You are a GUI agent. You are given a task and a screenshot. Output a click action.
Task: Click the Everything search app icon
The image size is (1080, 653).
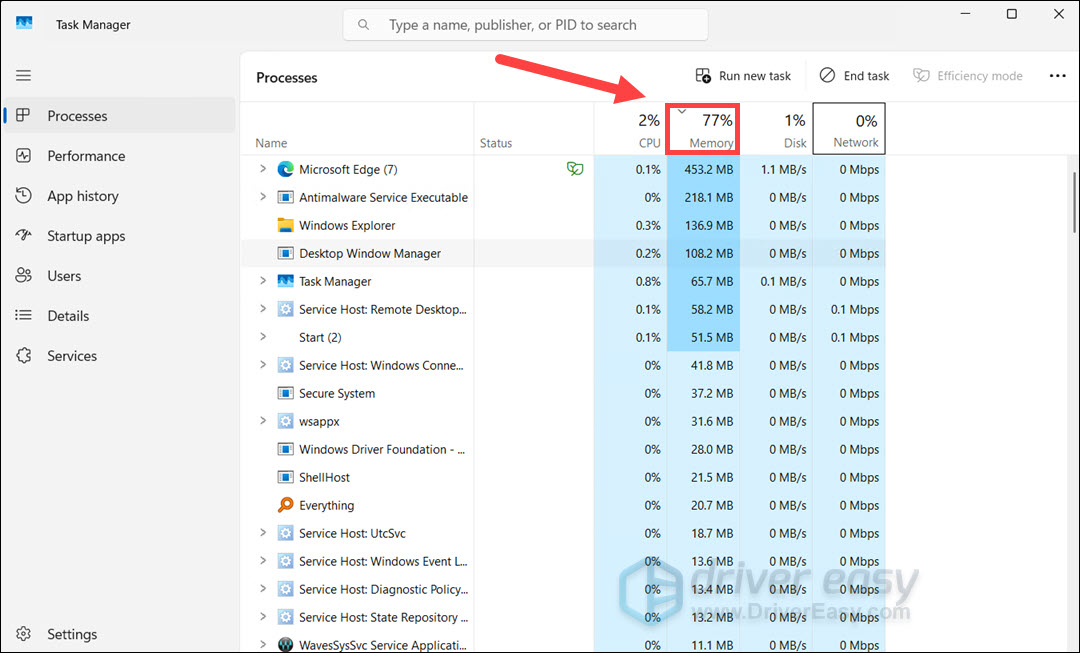(285, 505)
